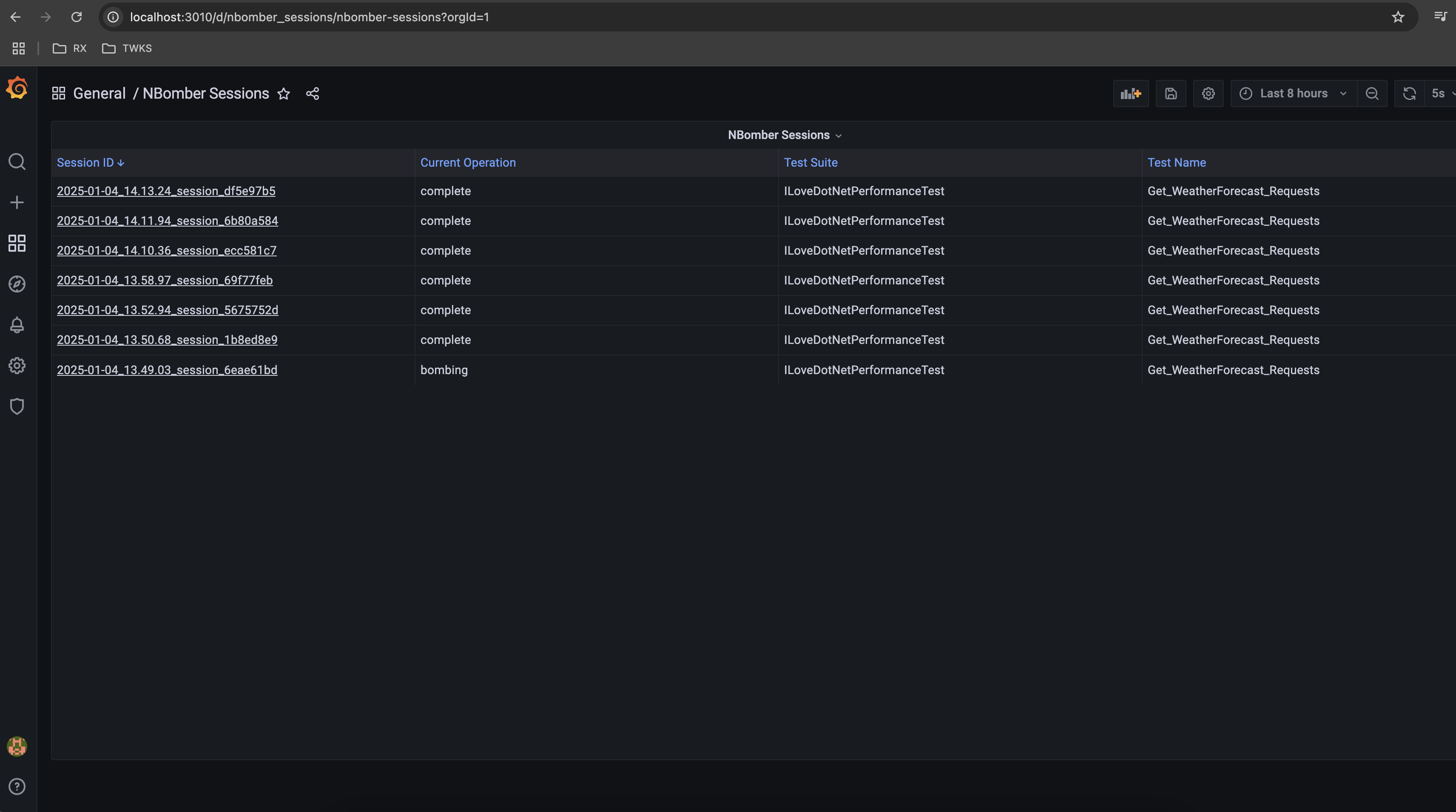Screen dimensions: 1456x812
Task: Click ILoveDotNetPerformanceTest in session_6eae61bd row
Action: pos(864,370)
